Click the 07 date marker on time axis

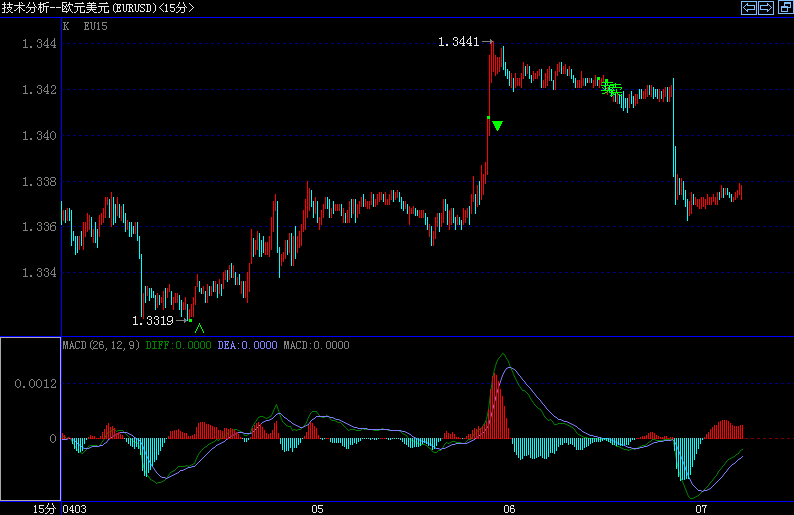coord(701,509)
